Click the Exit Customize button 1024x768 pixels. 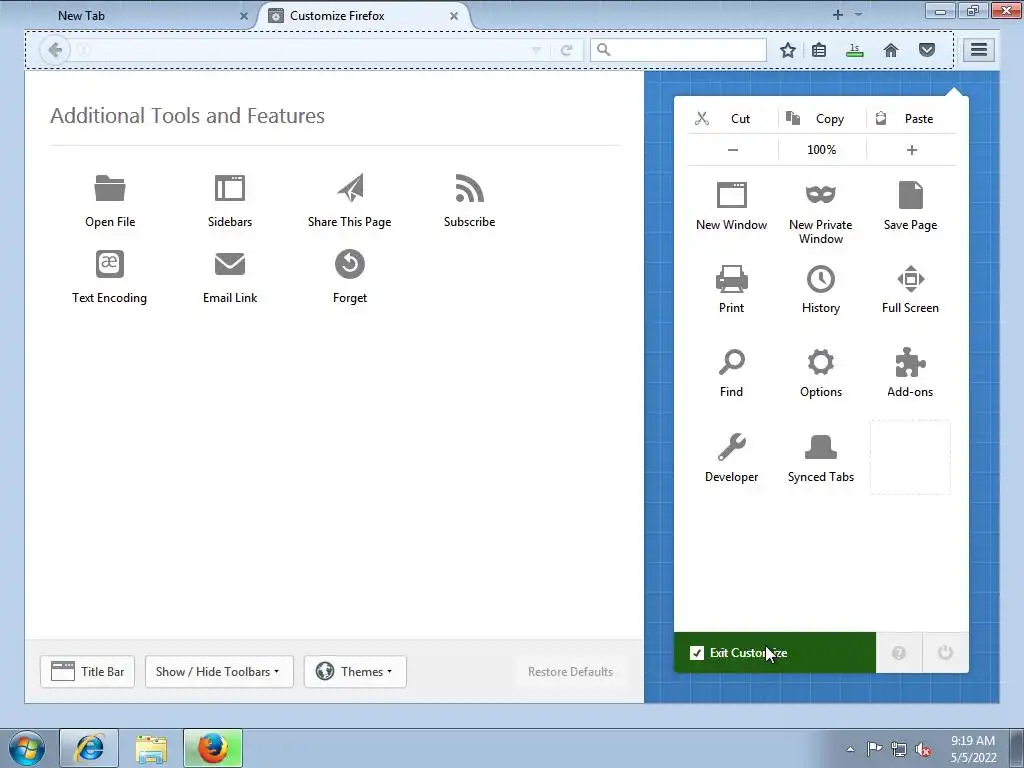775,652
